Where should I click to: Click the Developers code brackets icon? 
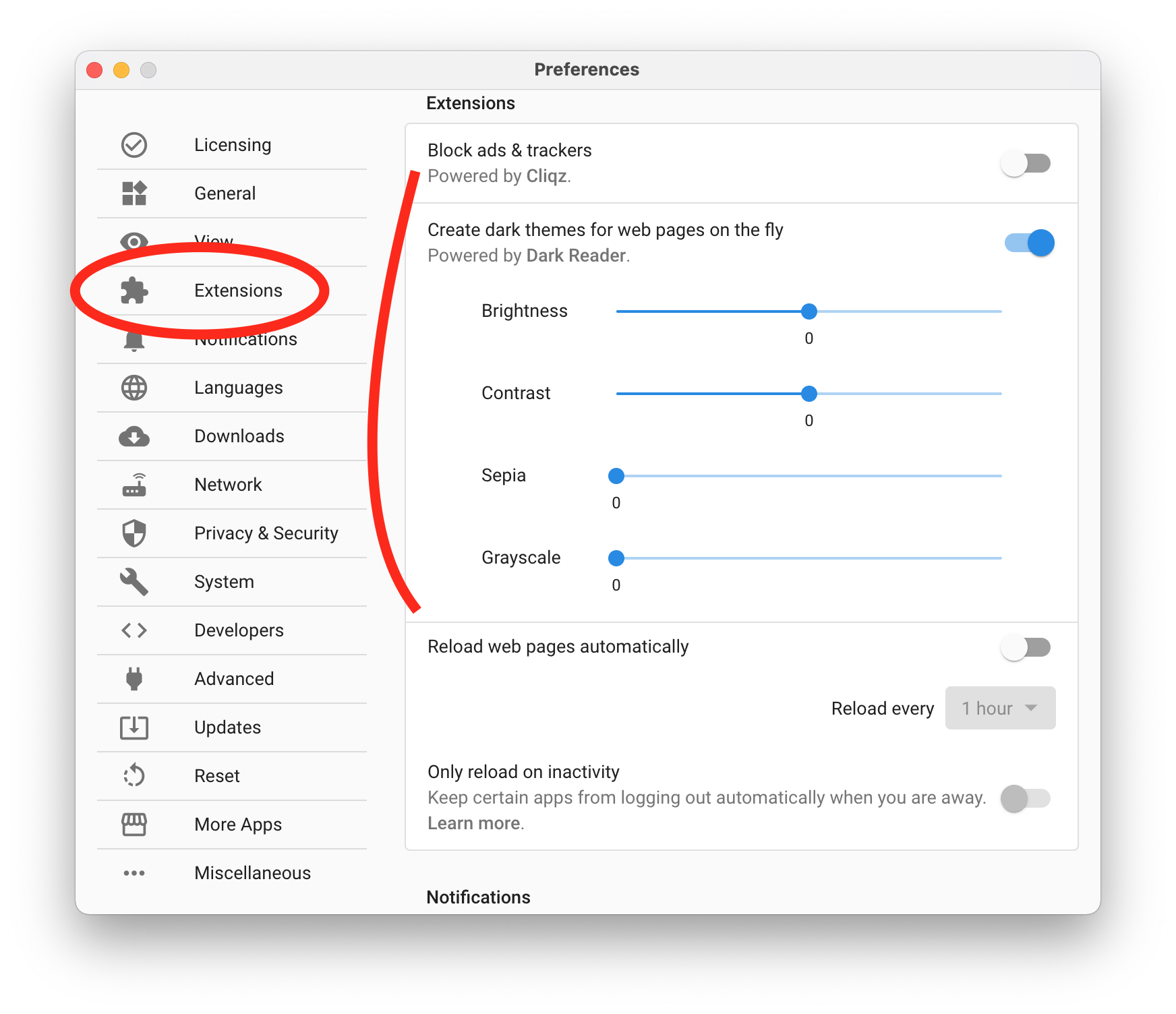pos(134,630)
